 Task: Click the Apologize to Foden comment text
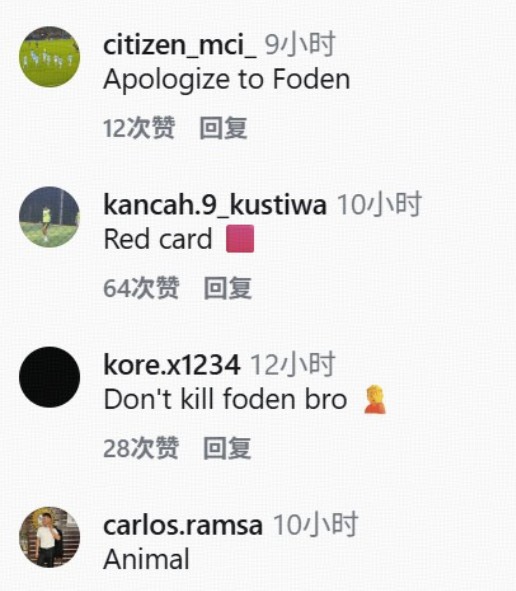pos(227,80)
